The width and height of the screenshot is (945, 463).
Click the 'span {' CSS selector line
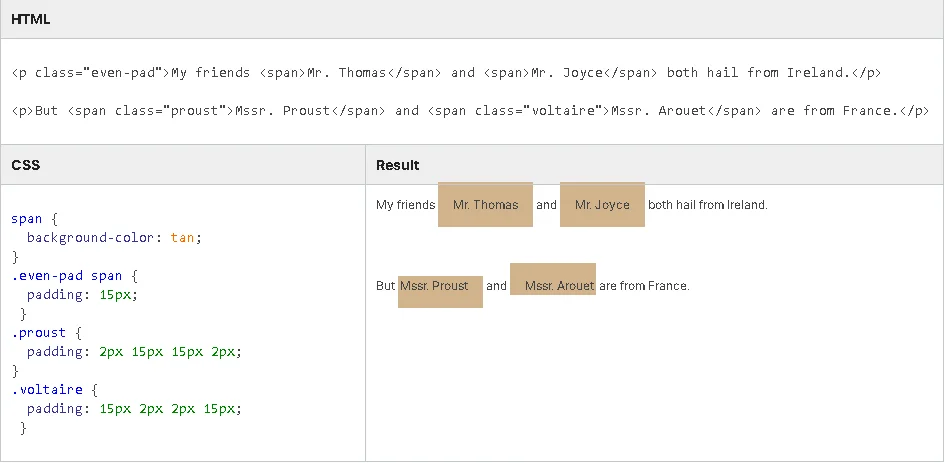click(x=34, y=219)
